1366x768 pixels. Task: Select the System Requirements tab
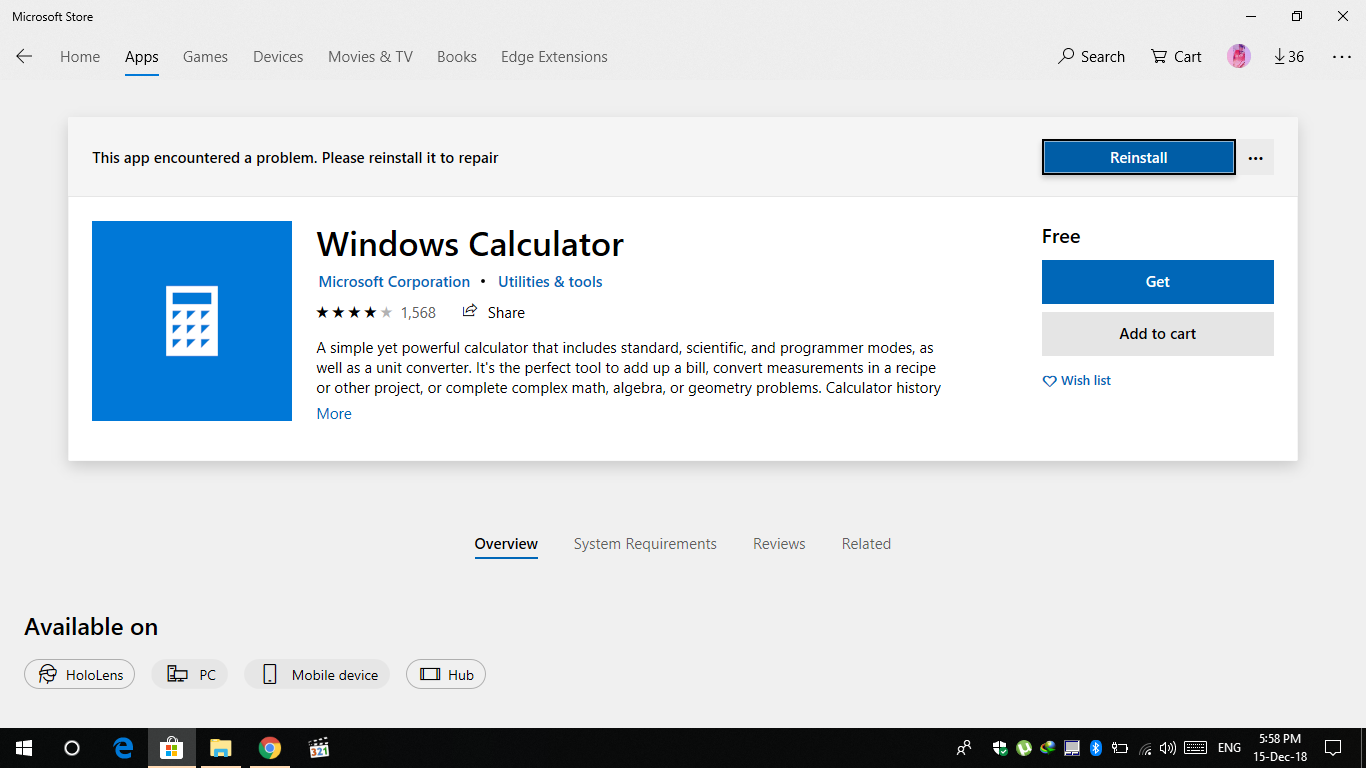pos(645,544)
